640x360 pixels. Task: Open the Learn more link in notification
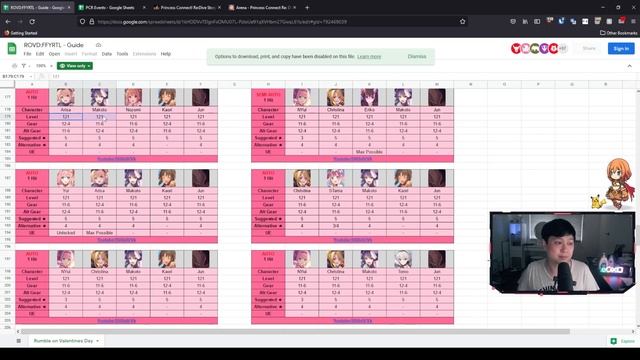tap(369, 56)
